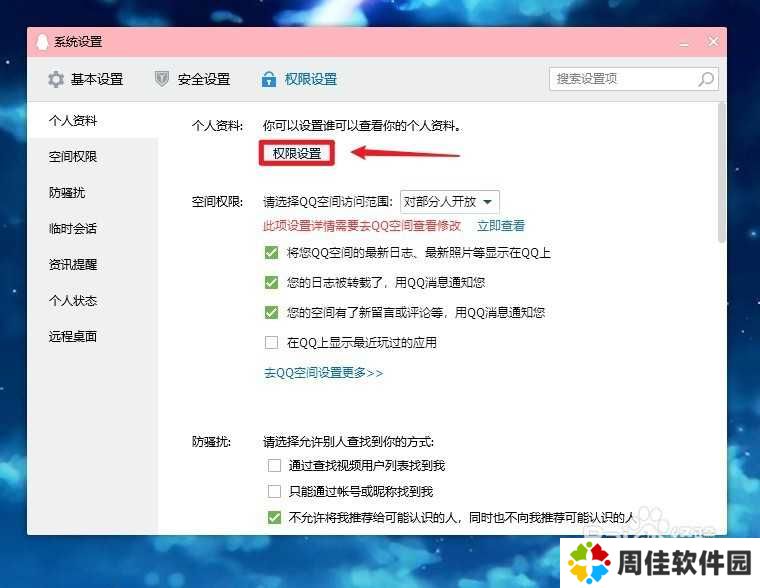Click the gear icon beside 基本设置
Screen dimensions: 760x588
click(56, 79)
